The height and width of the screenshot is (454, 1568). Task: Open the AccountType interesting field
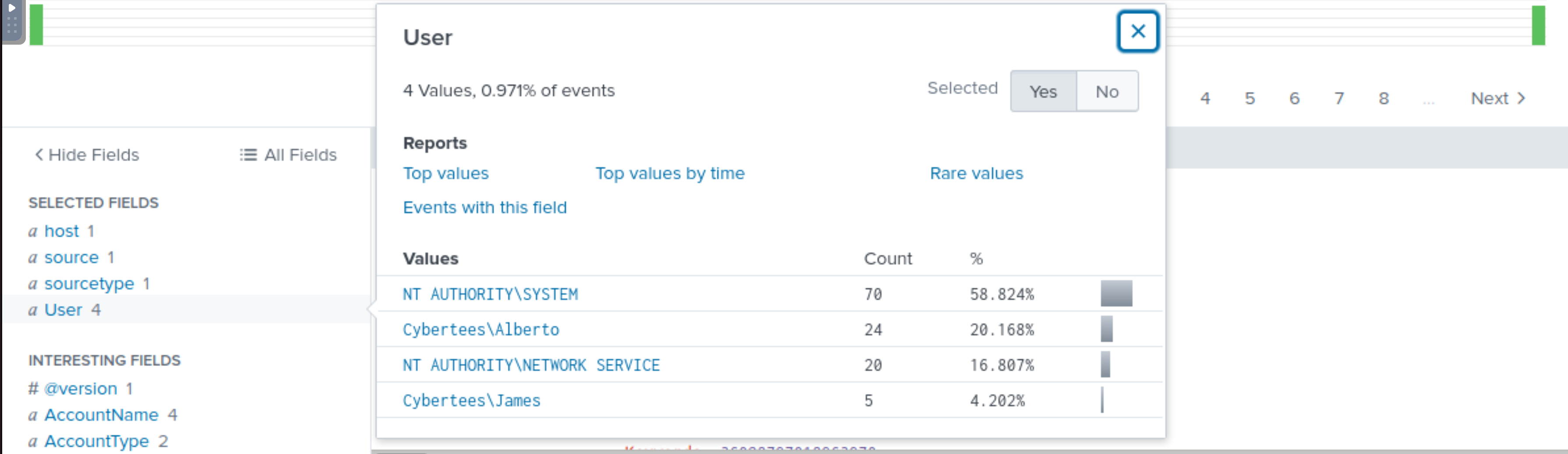pos(96,441)
